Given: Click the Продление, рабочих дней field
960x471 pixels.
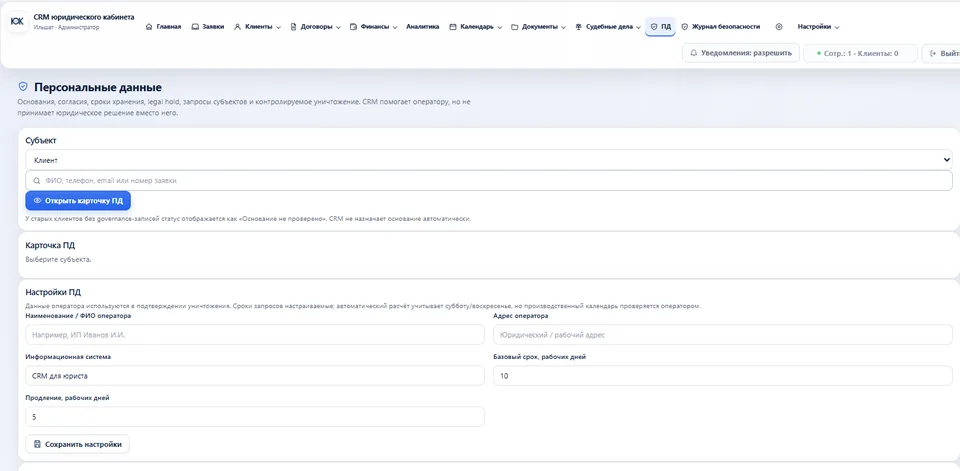Looking at the screenshot, I should (x=255, y=416).
